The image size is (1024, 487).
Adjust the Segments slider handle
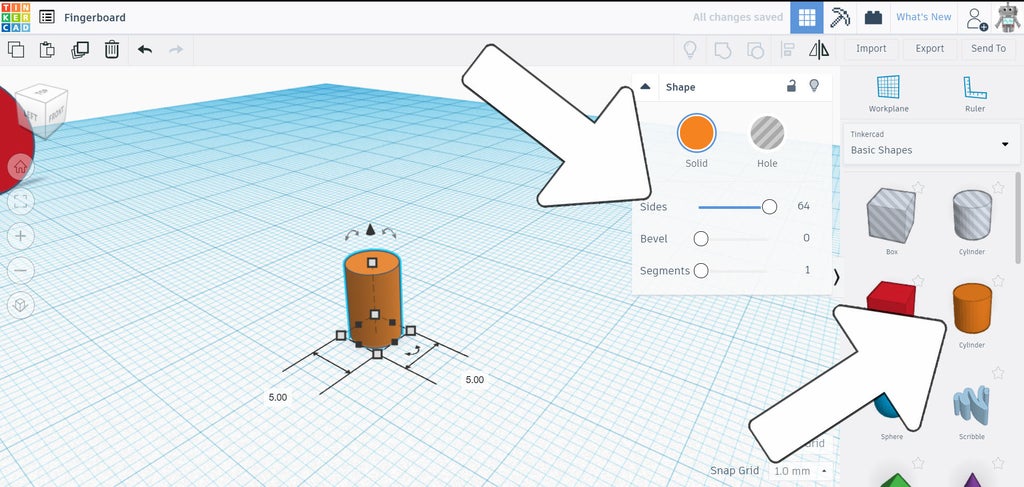click(x=701, y=270)
